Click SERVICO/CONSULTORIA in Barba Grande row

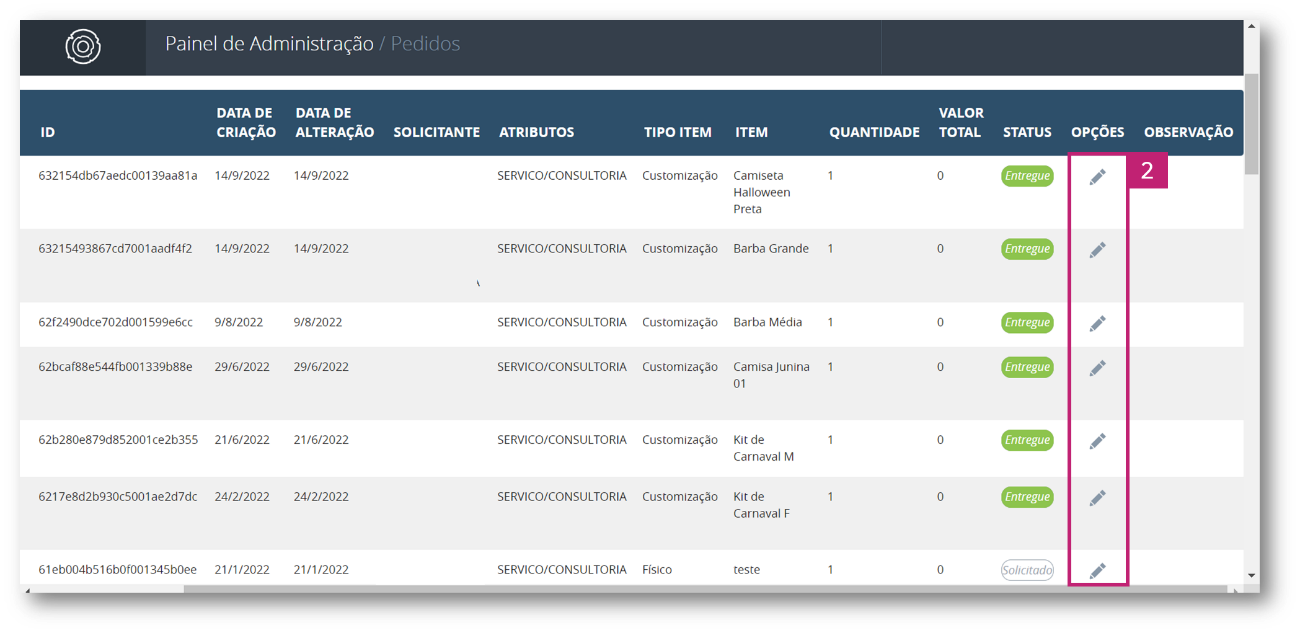click(562, 249)
